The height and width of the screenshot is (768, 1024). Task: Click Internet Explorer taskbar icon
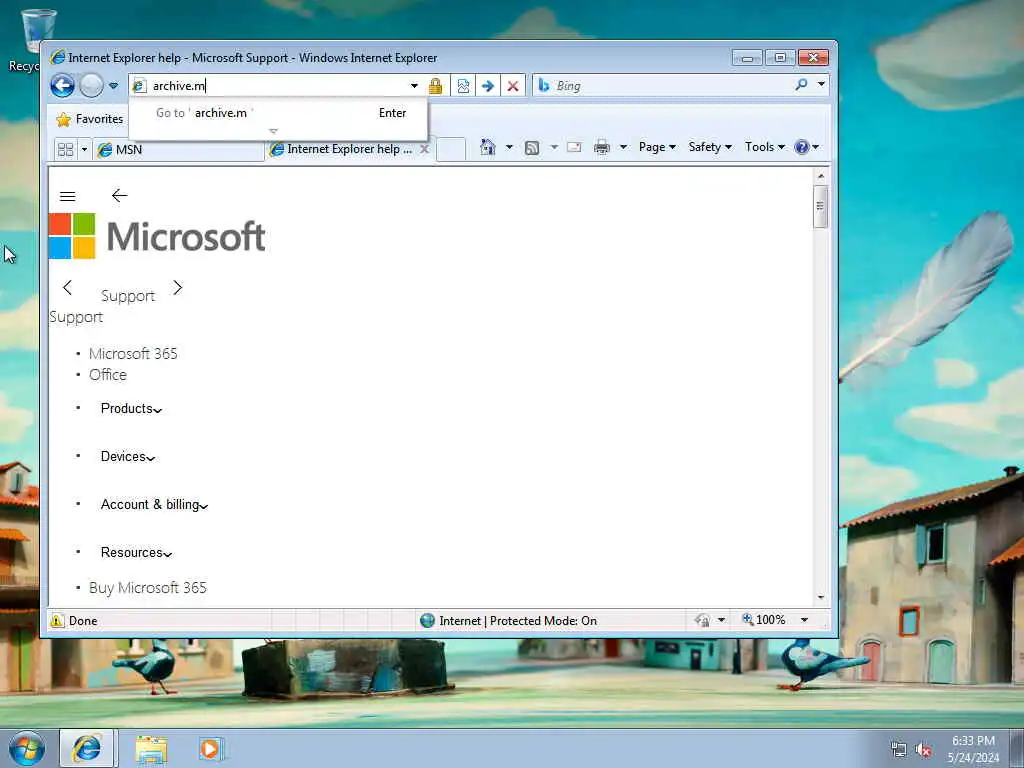point(87,748)
